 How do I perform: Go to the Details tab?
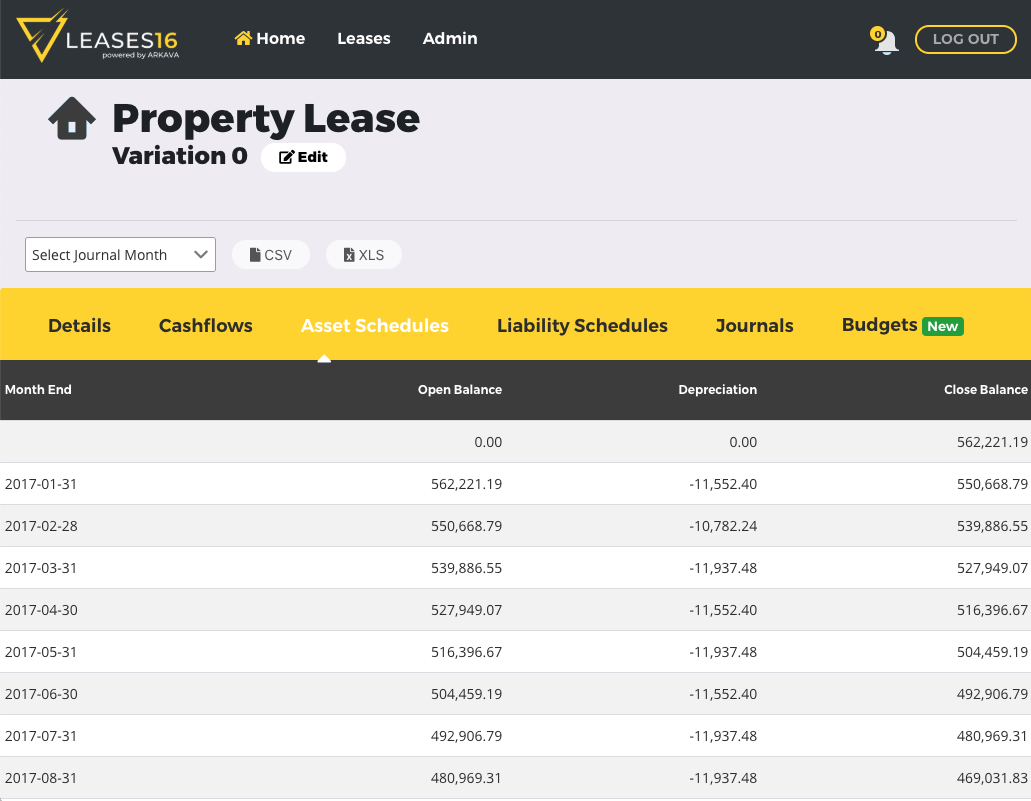(79, 325)
